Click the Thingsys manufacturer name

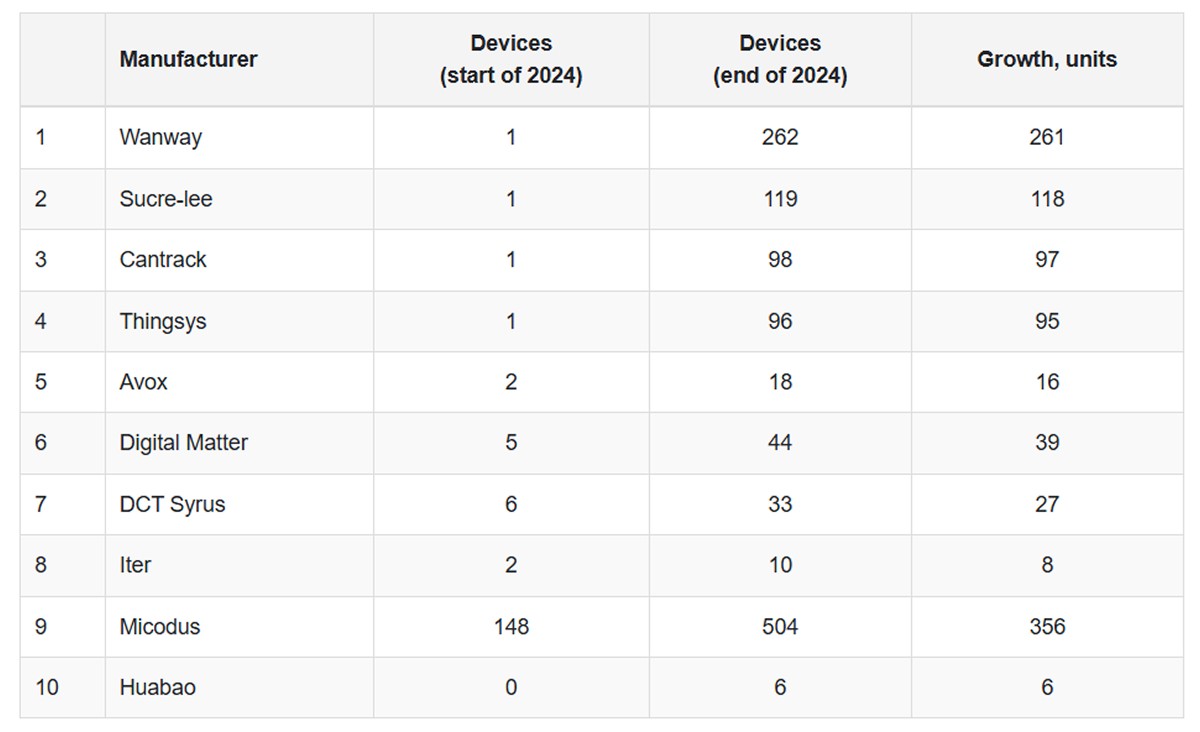(x=163, y=321)
